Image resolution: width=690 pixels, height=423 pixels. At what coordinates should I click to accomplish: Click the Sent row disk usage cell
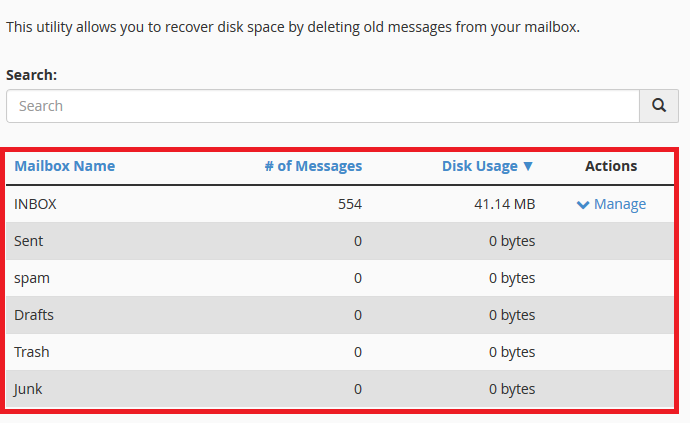(x=512, y=241)
